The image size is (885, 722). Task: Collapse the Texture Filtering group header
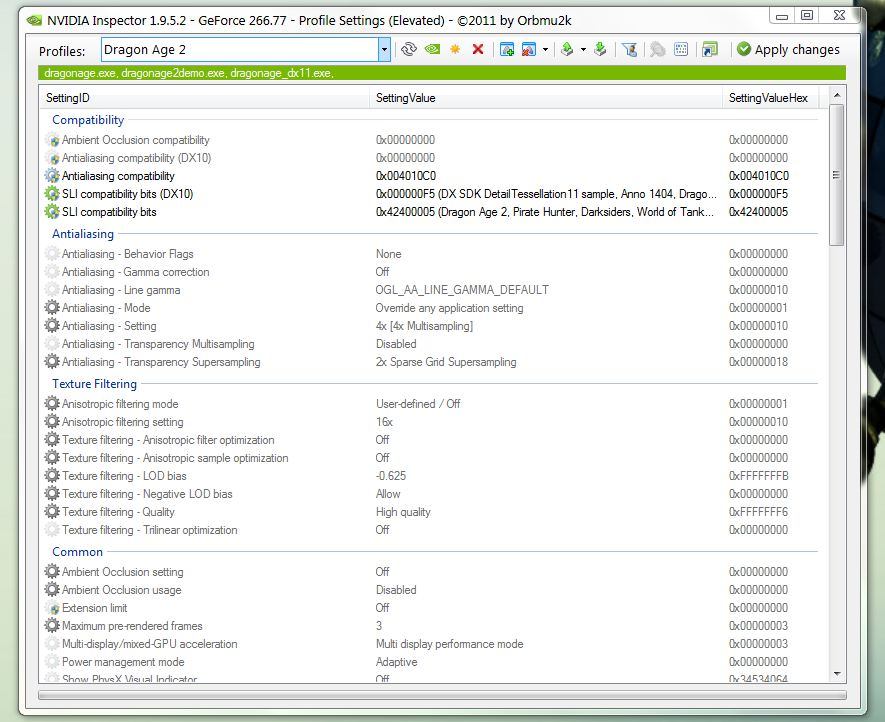94,384
